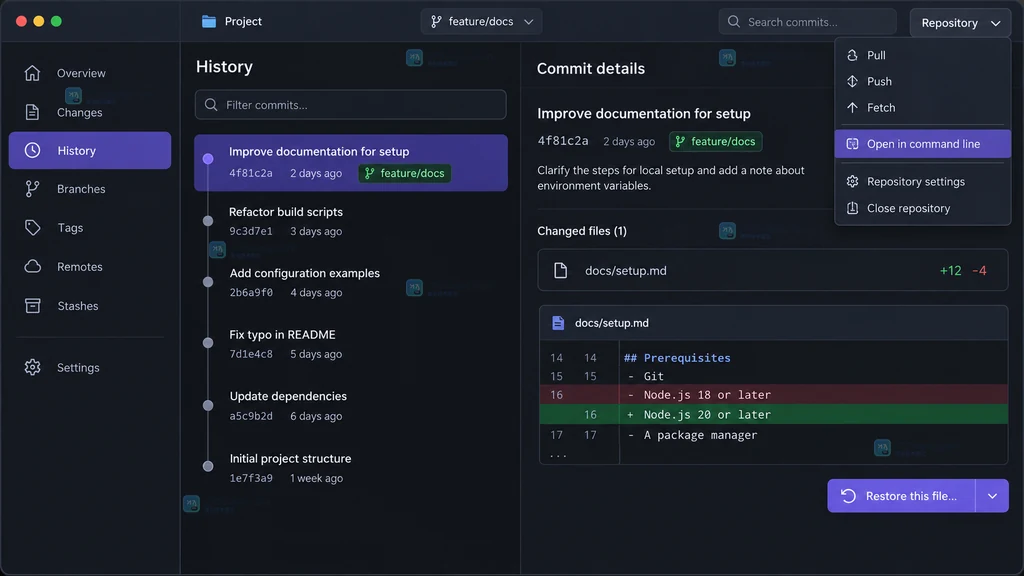Click the commit dot for Refactor build scripts
The width and height of the screenshot is (1024, 576).
coord(208,221)
